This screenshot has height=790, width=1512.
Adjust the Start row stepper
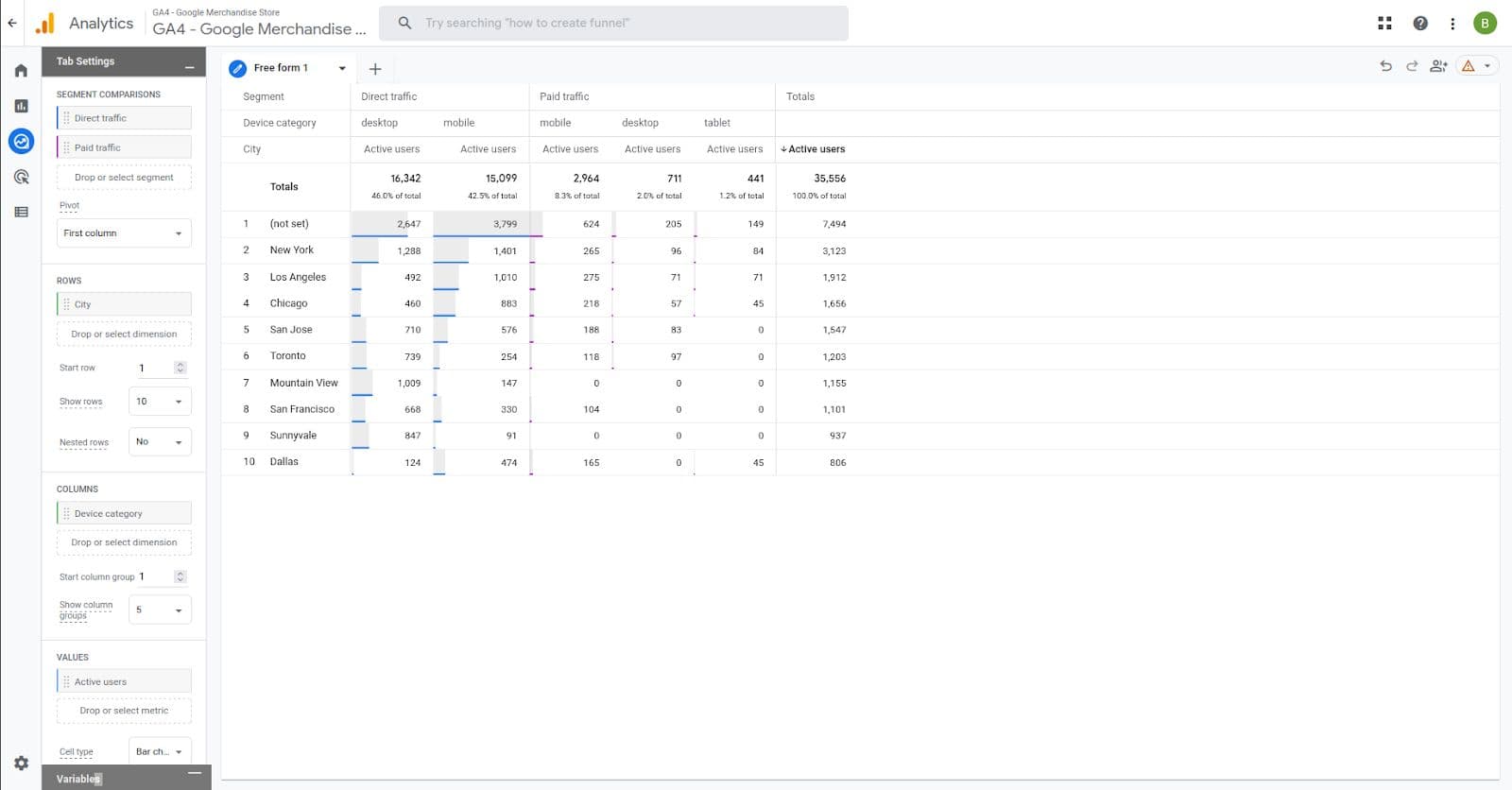coord(180,368)
